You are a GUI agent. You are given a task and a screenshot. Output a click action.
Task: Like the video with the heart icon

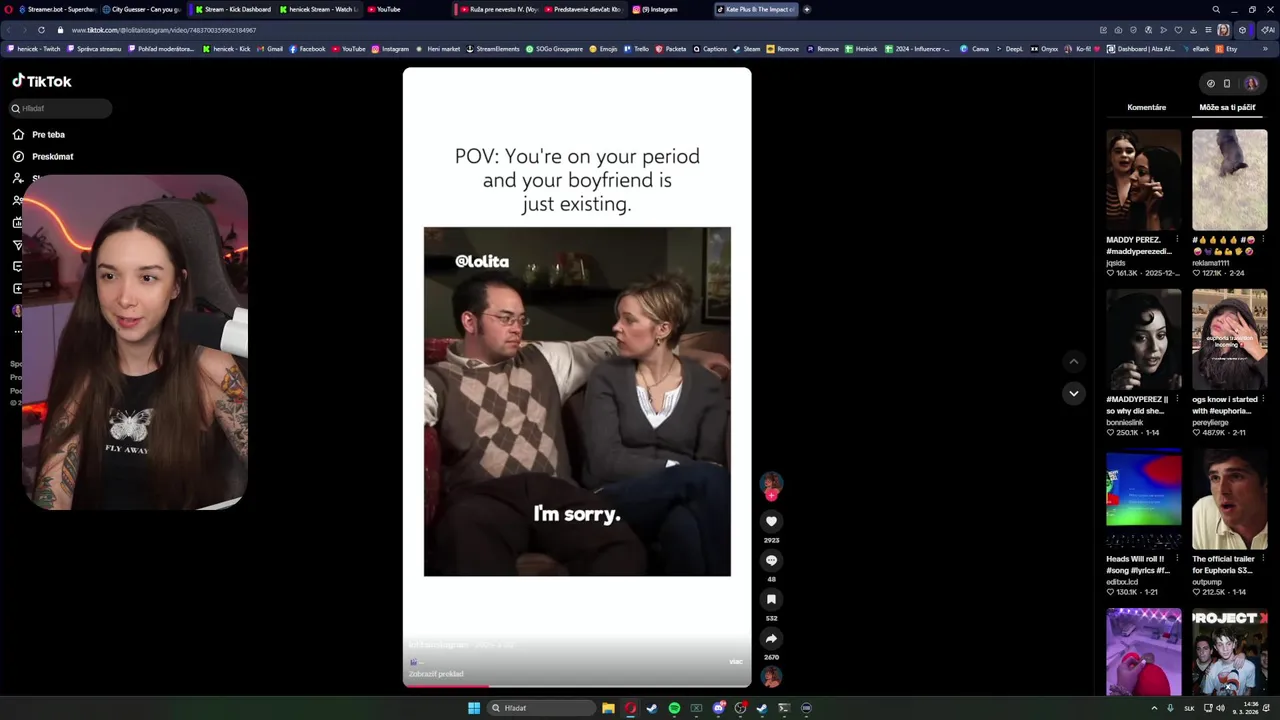pos(771,521)
